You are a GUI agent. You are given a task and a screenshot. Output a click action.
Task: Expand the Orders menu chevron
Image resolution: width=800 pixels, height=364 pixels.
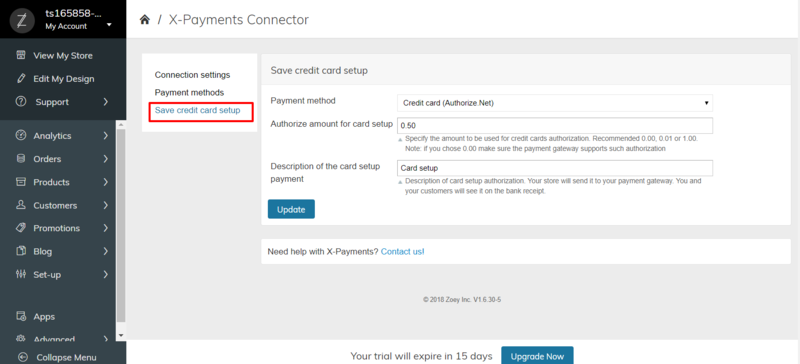click(x=106, y=159)
